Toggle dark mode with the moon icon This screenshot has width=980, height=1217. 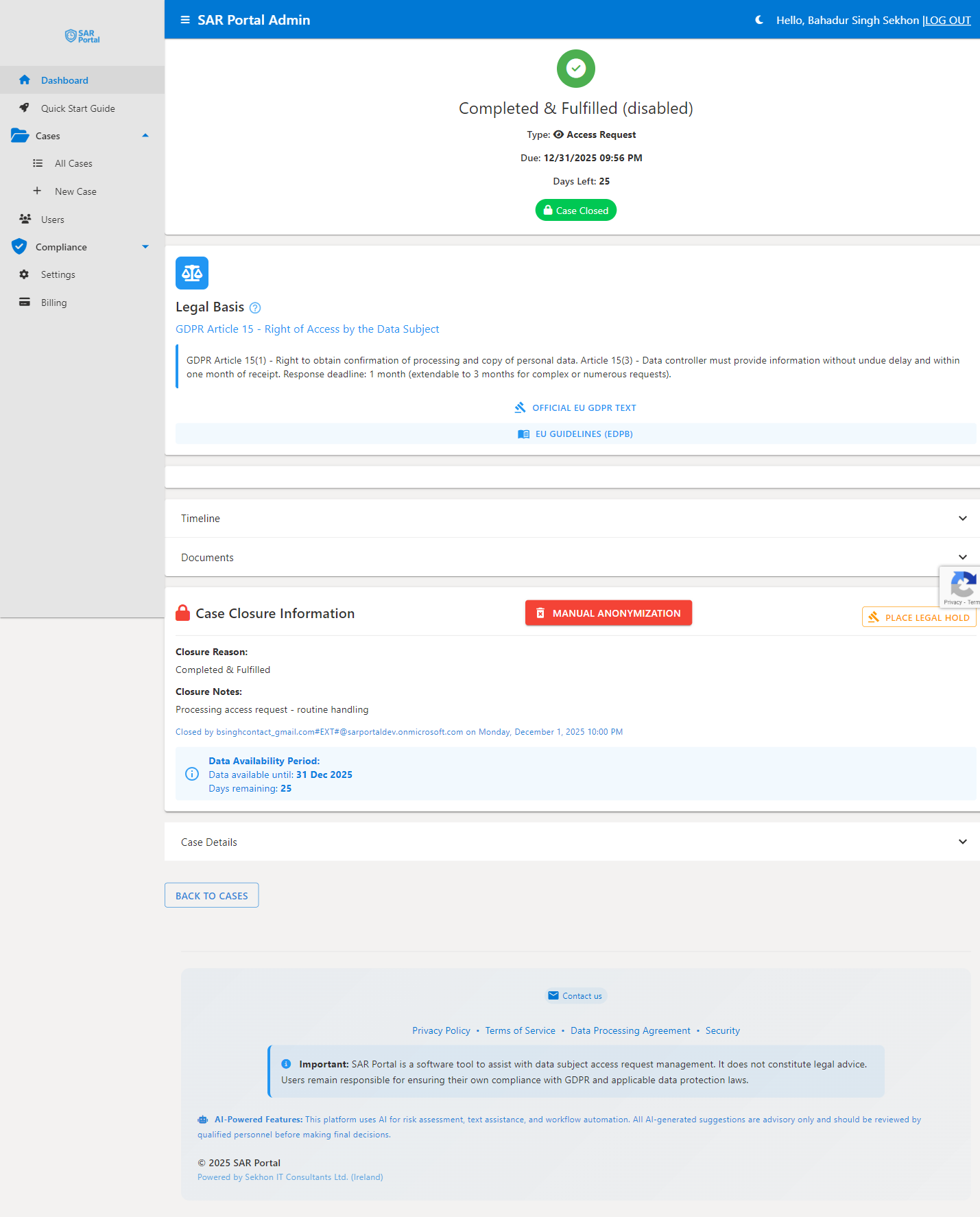point(759,20)
